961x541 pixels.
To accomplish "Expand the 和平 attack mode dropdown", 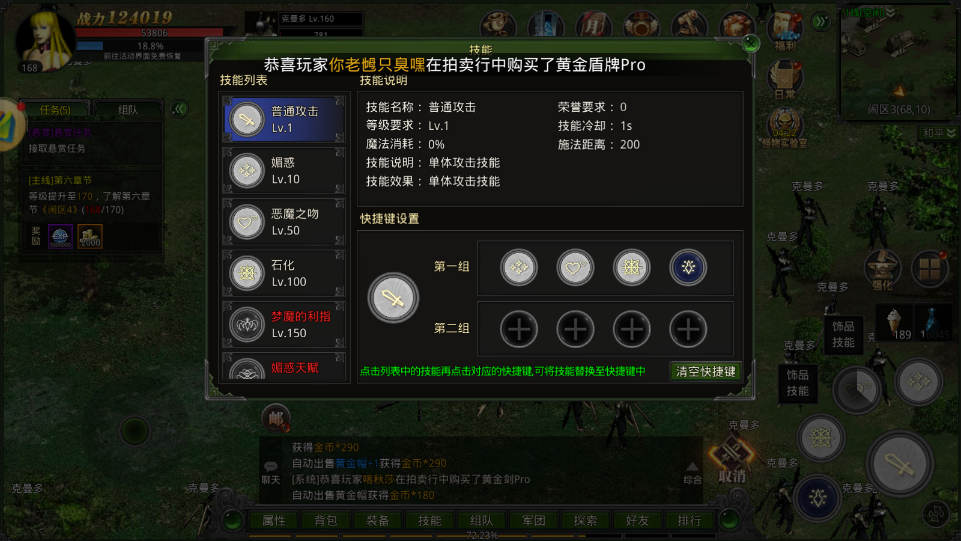I will 938,133.
